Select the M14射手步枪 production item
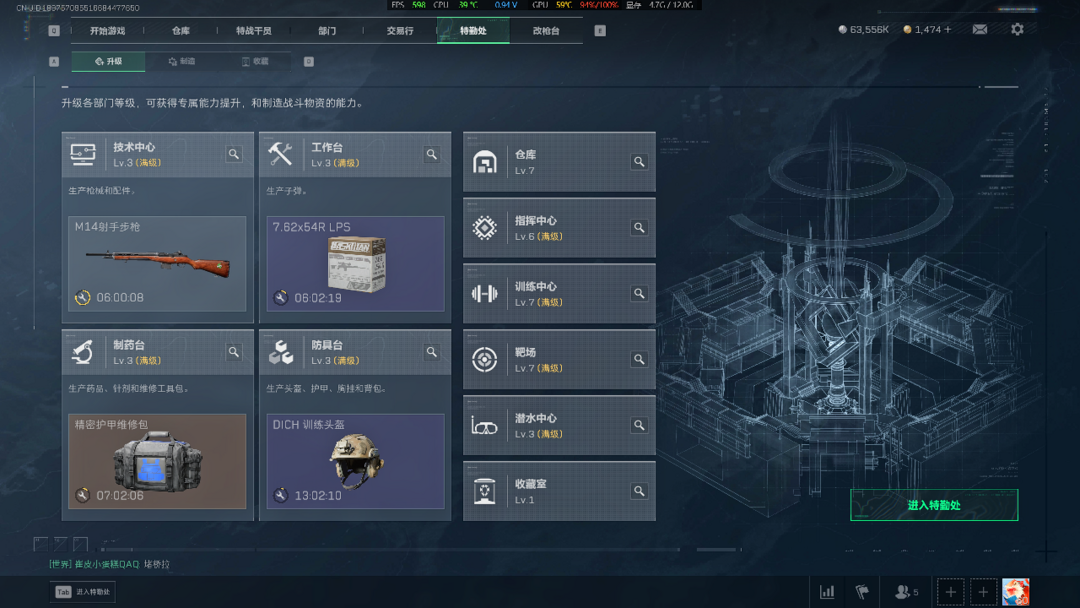The height and width of the screenshot is (608, 1080). tap(157, 264)
